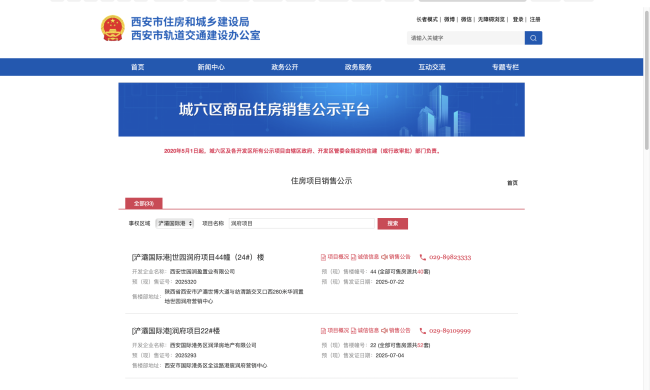The image size is (650, 390).
Task: Open 新闻中心 in the navigation bar
Action: (211, 67)
